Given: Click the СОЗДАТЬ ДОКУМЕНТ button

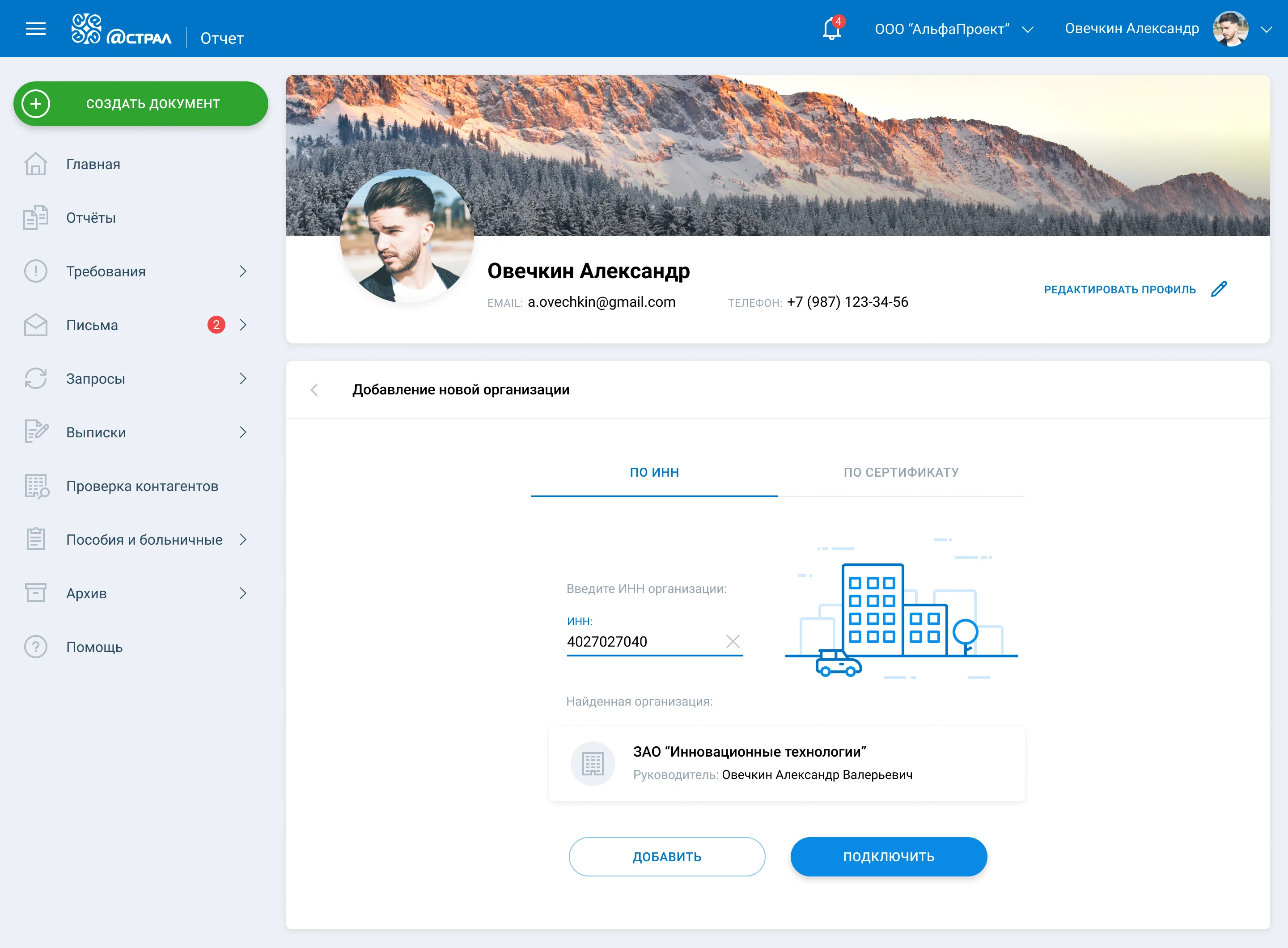Looking at the screenshot, I should (x=140, y=104).
